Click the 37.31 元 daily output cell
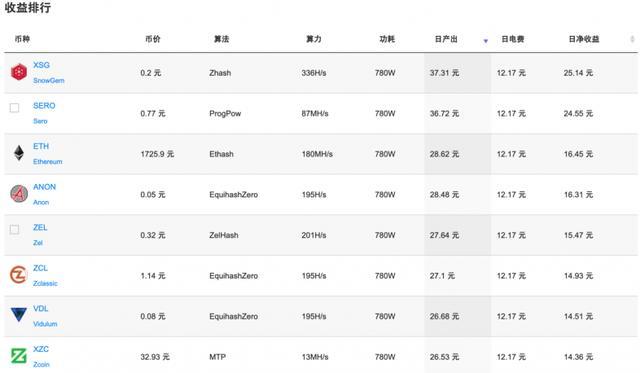 444,73
